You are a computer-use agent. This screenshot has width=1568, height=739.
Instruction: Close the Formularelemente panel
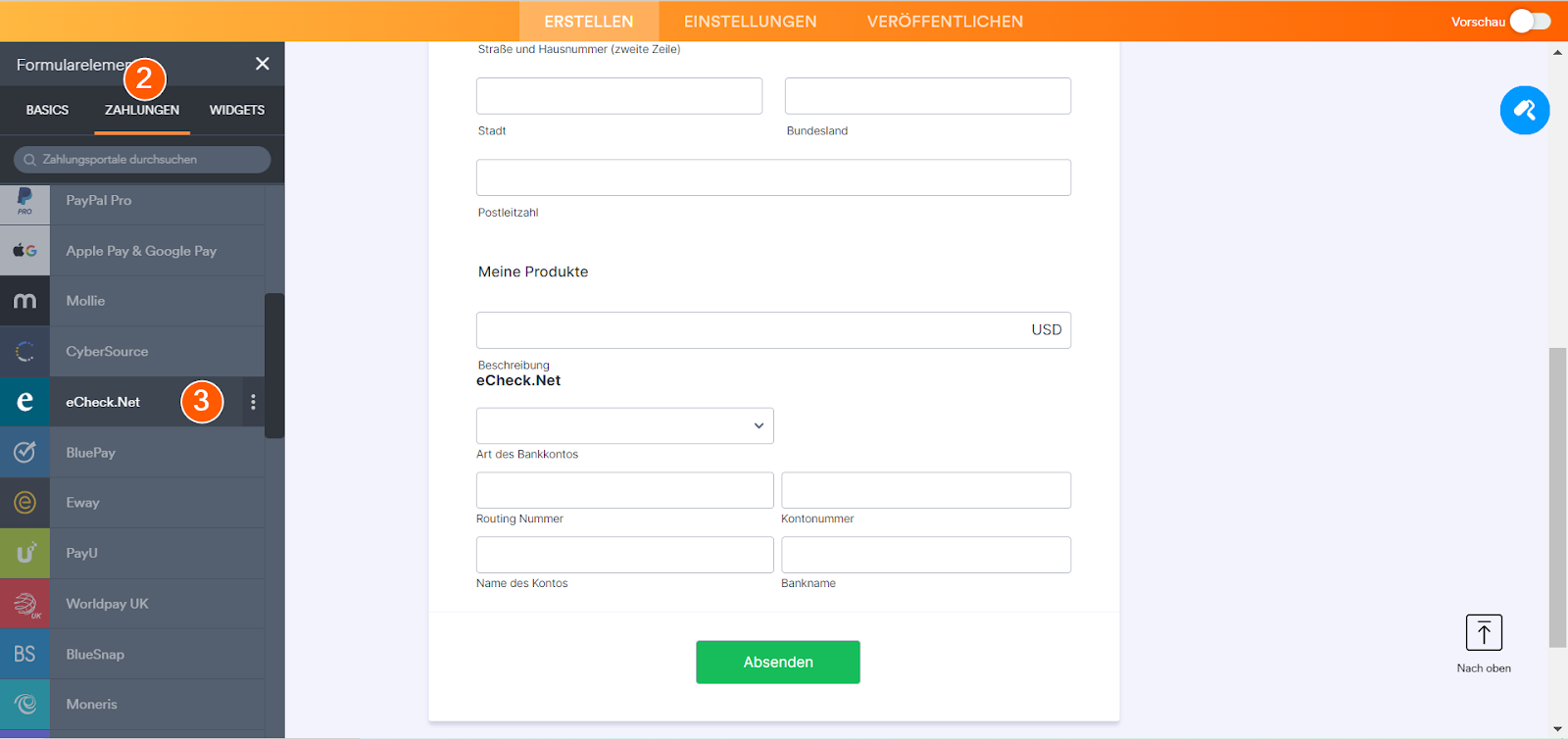(x=262, y=64)
